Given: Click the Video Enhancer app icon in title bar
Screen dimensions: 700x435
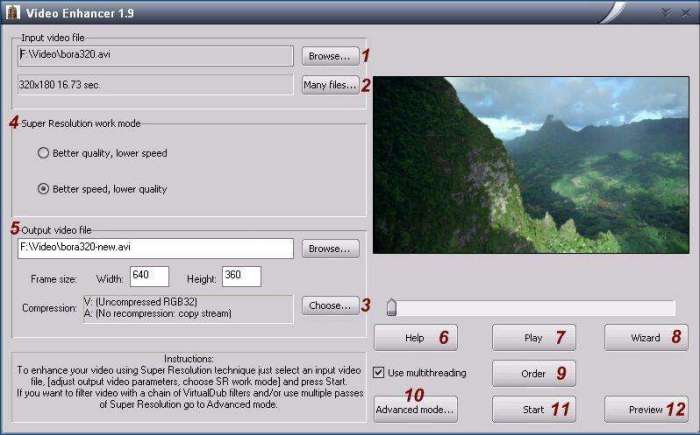Looking at the screenshot, I should pyautogui.click(x=12, y=13).
